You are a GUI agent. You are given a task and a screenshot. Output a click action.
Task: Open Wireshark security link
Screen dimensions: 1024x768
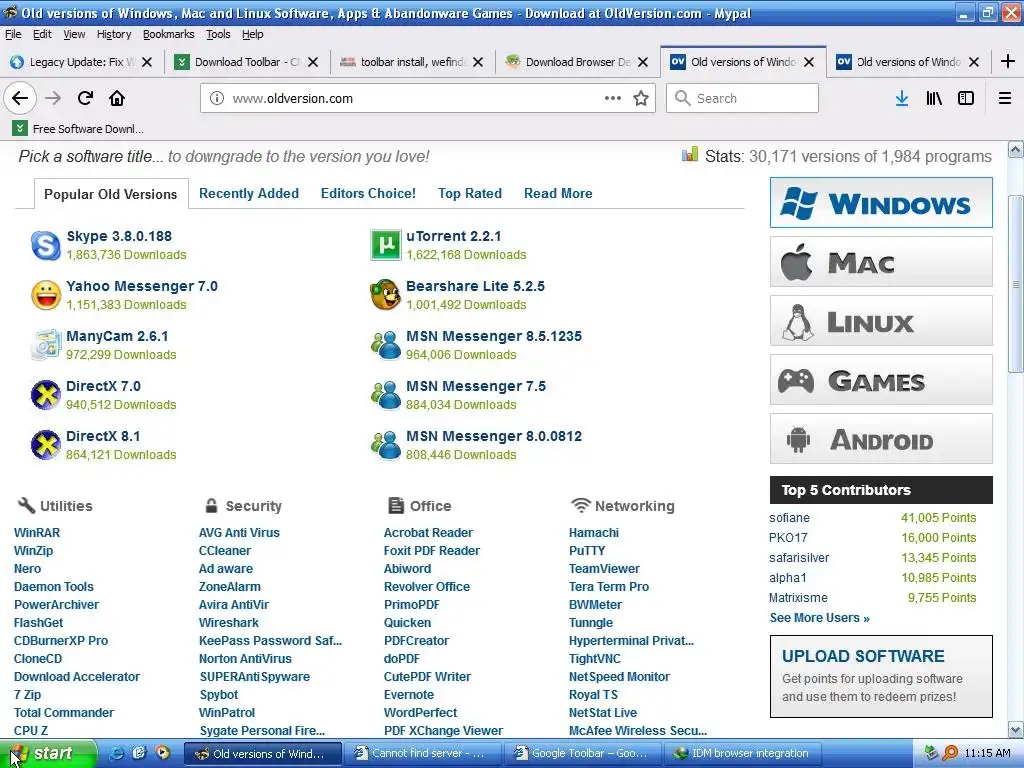pos(229,622)
